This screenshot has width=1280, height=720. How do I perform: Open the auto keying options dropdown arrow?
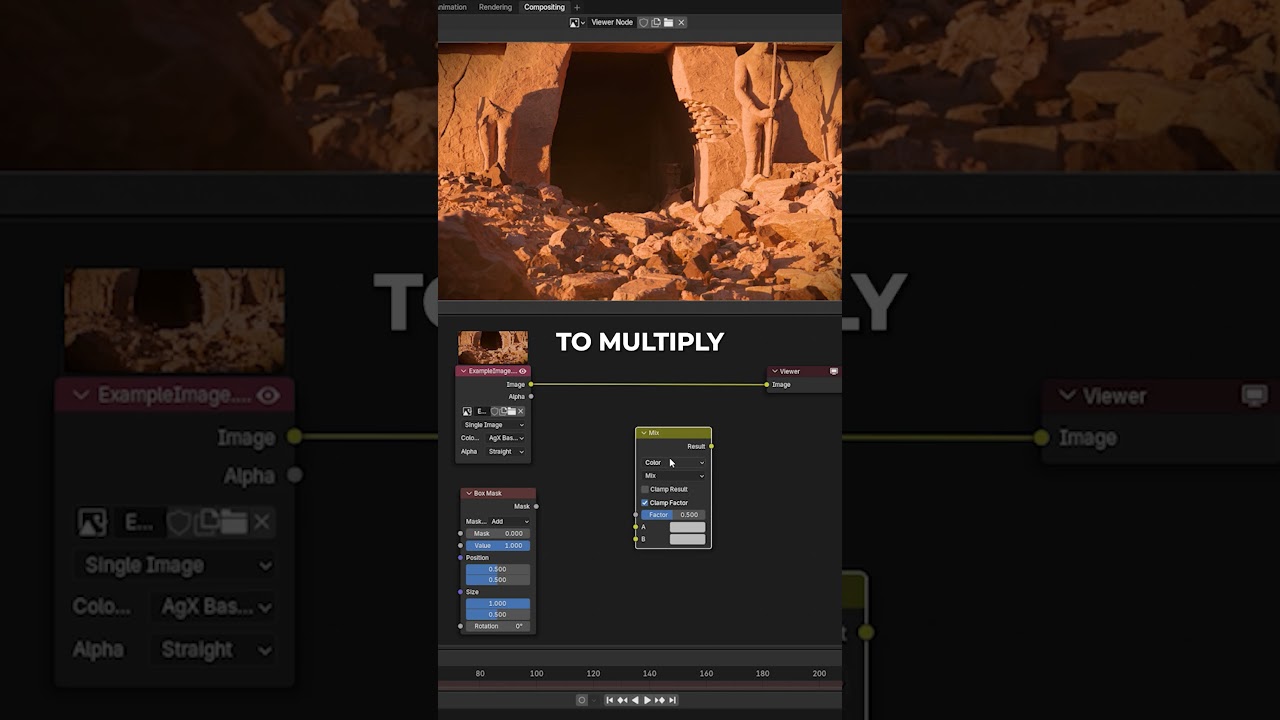[x=593, y=700]
